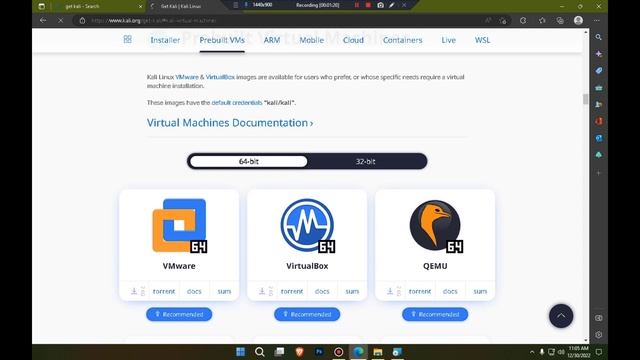Open Virtual Machines Documentation link

[230, 123]
